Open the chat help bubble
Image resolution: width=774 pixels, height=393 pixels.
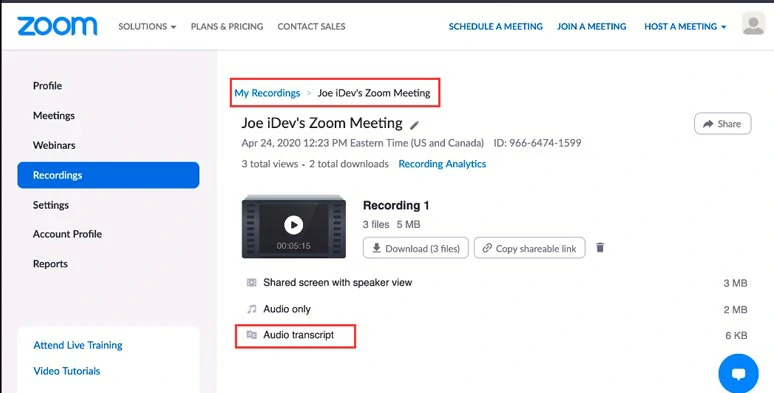click(738, 374)
